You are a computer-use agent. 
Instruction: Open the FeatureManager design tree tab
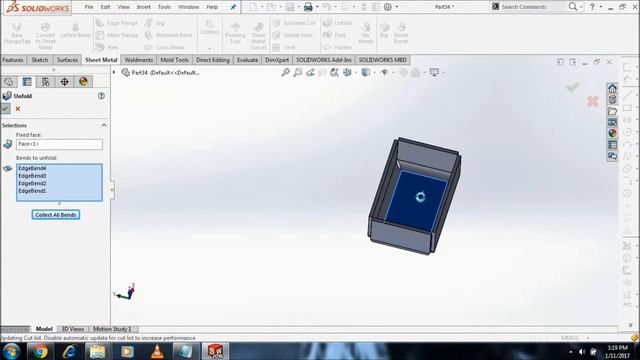pos(9,82)
